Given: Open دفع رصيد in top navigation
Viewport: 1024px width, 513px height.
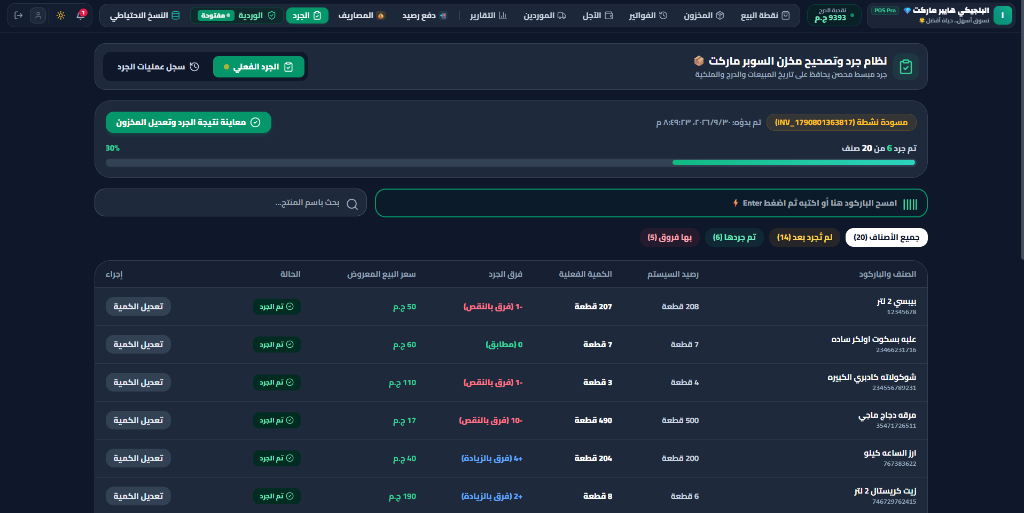Looking at the screenshot, I should pyautogui.click(x=424, y=15).
